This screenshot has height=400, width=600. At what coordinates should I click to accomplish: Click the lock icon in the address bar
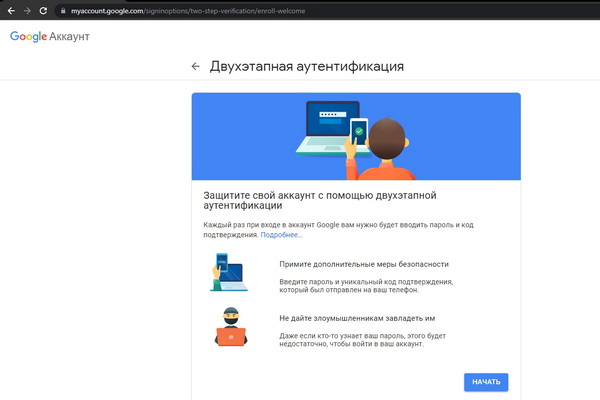pos(63,11)
